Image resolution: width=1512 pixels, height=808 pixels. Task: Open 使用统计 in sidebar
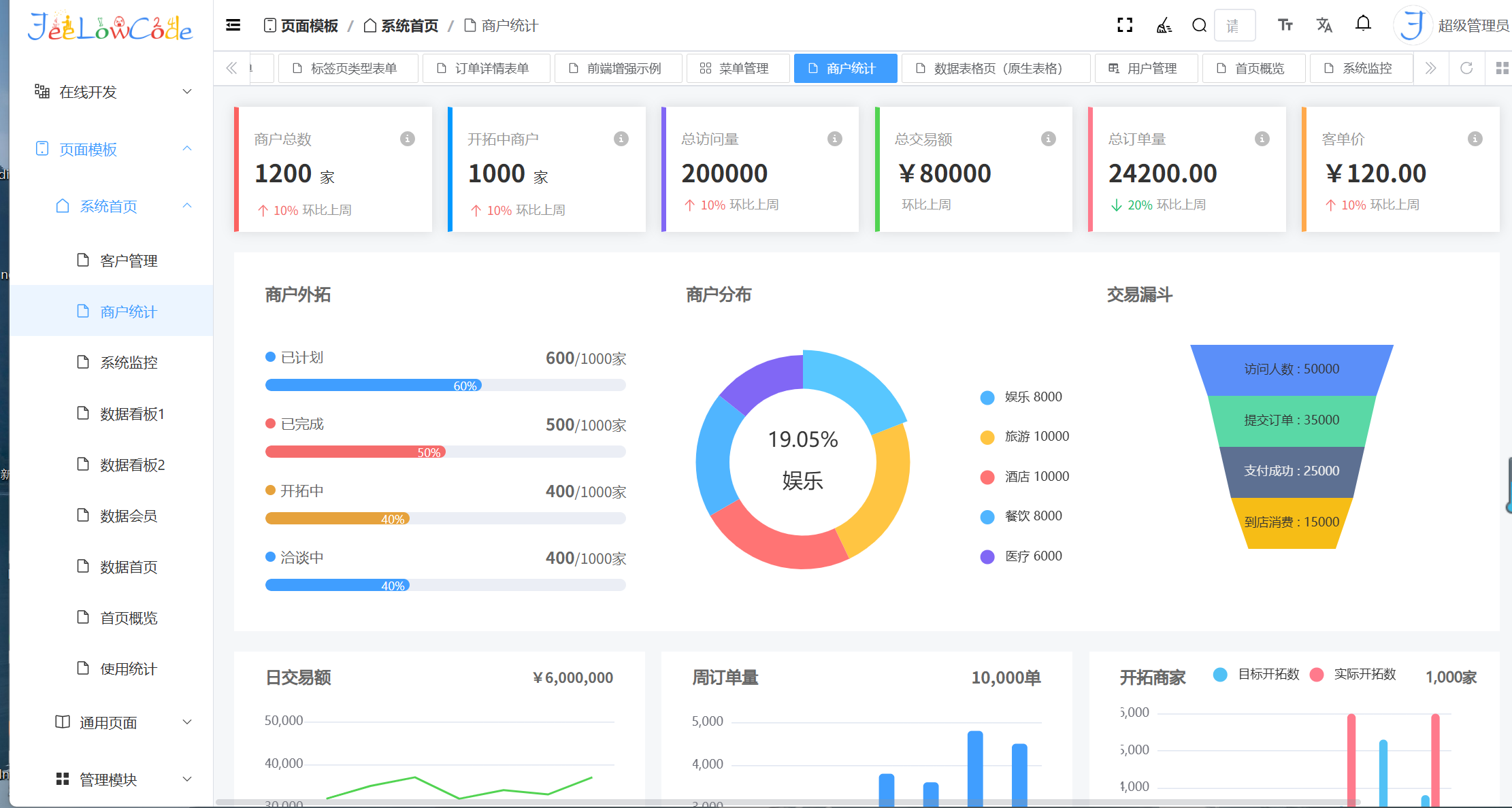click(x=113, y=669)
